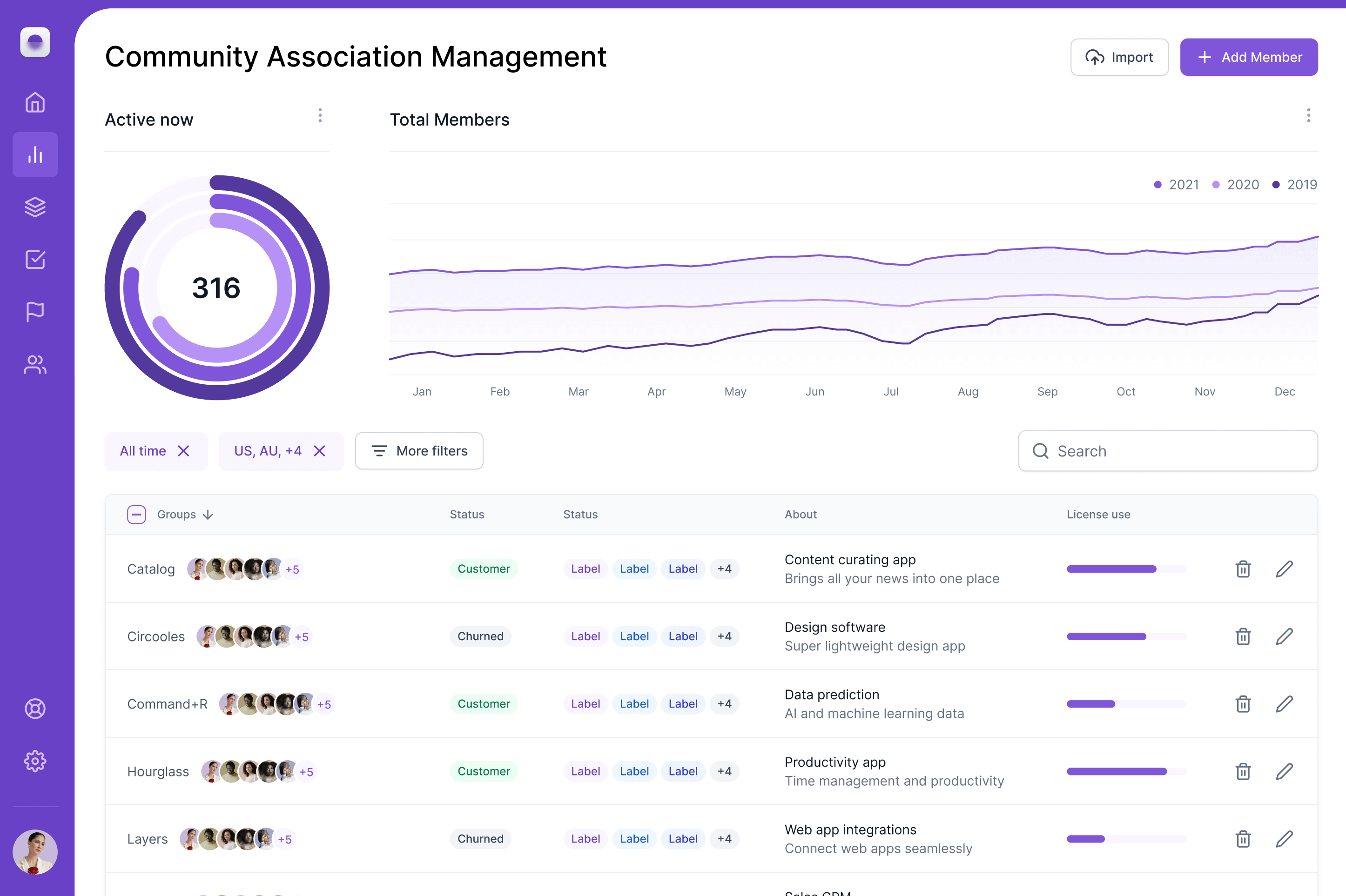
Task: Select the Analytics bar chart icon
Action: (35, 154)
